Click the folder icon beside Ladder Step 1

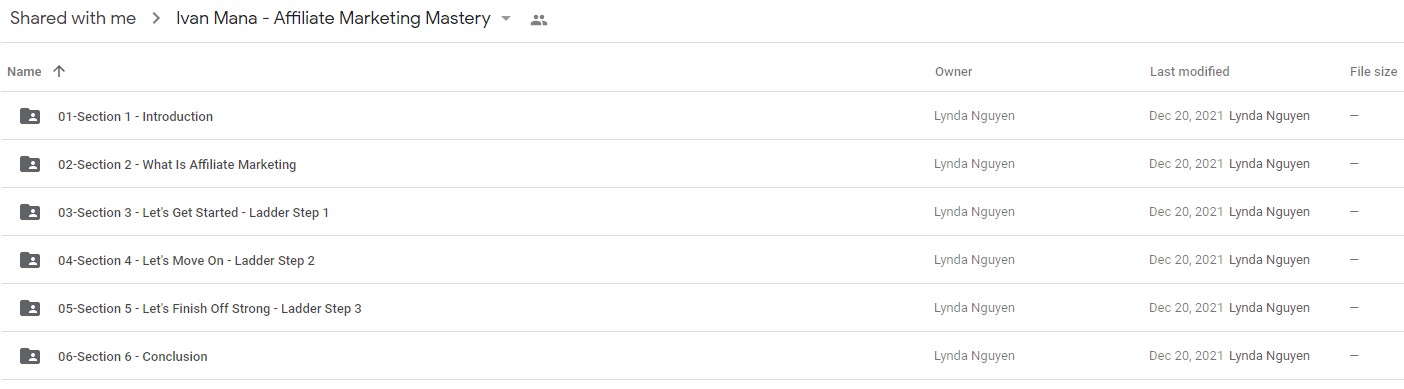30,212
